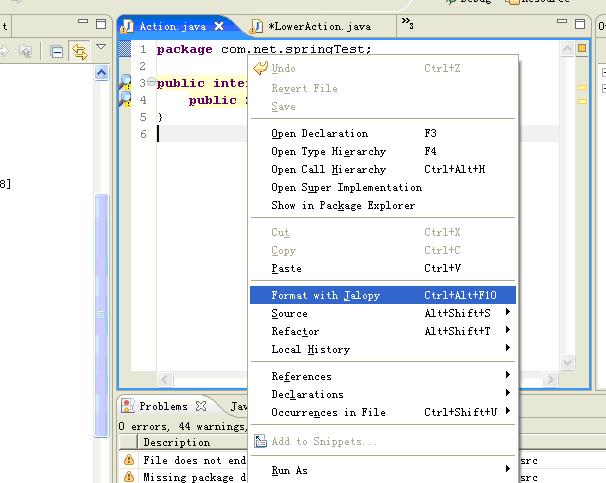Choose Open Type Hierarchy
This screenshot has height=483, width=606.
click(x=383, y=151)
